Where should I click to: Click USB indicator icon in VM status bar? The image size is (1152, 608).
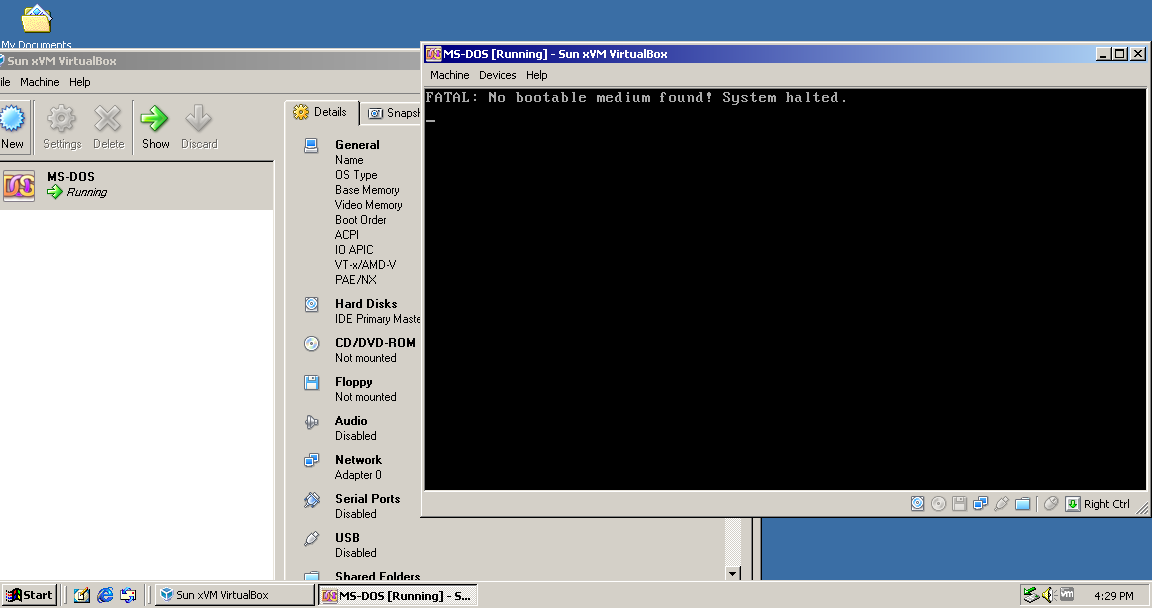(1001, 504)
